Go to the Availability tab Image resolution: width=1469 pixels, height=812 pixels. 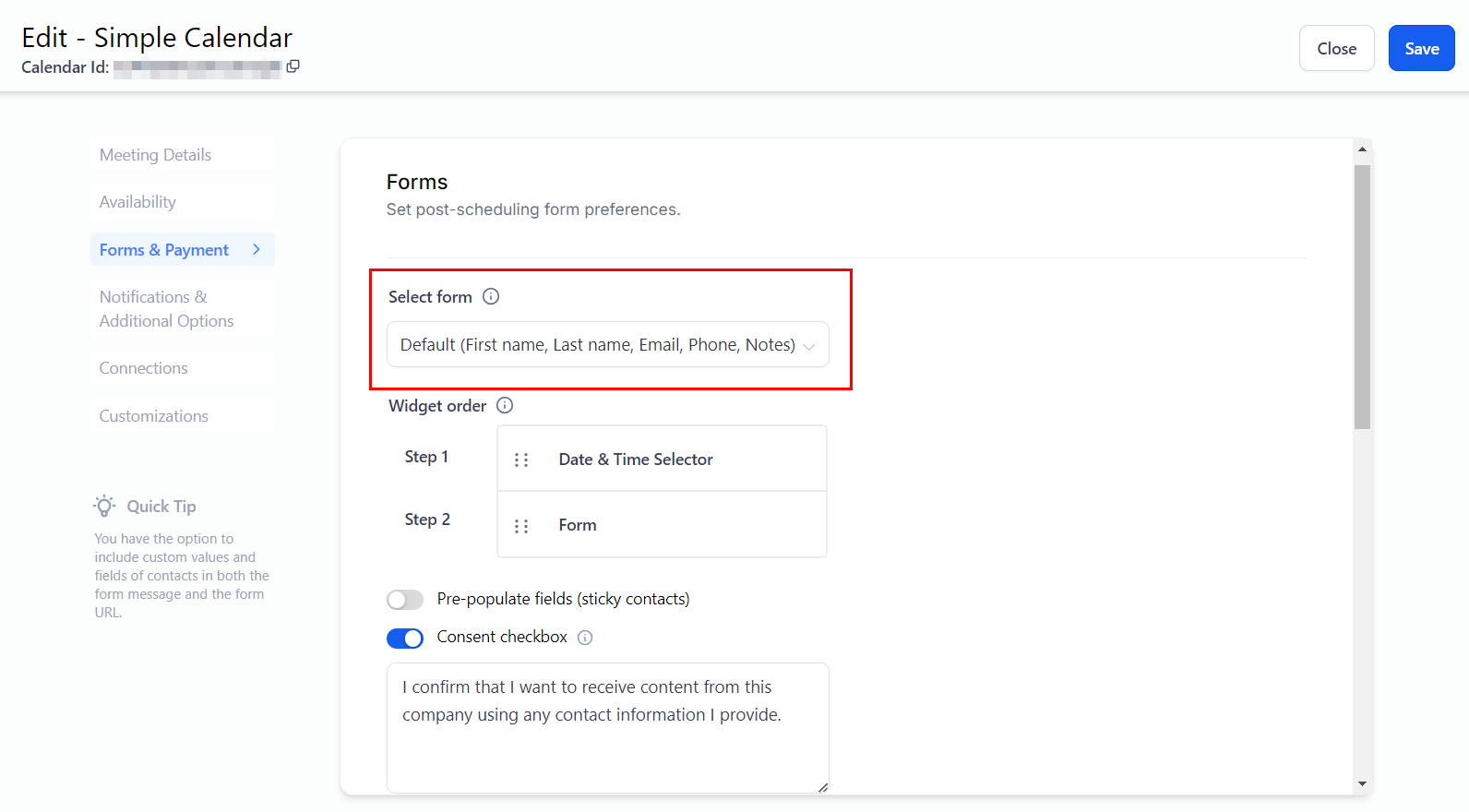[137, 202]
